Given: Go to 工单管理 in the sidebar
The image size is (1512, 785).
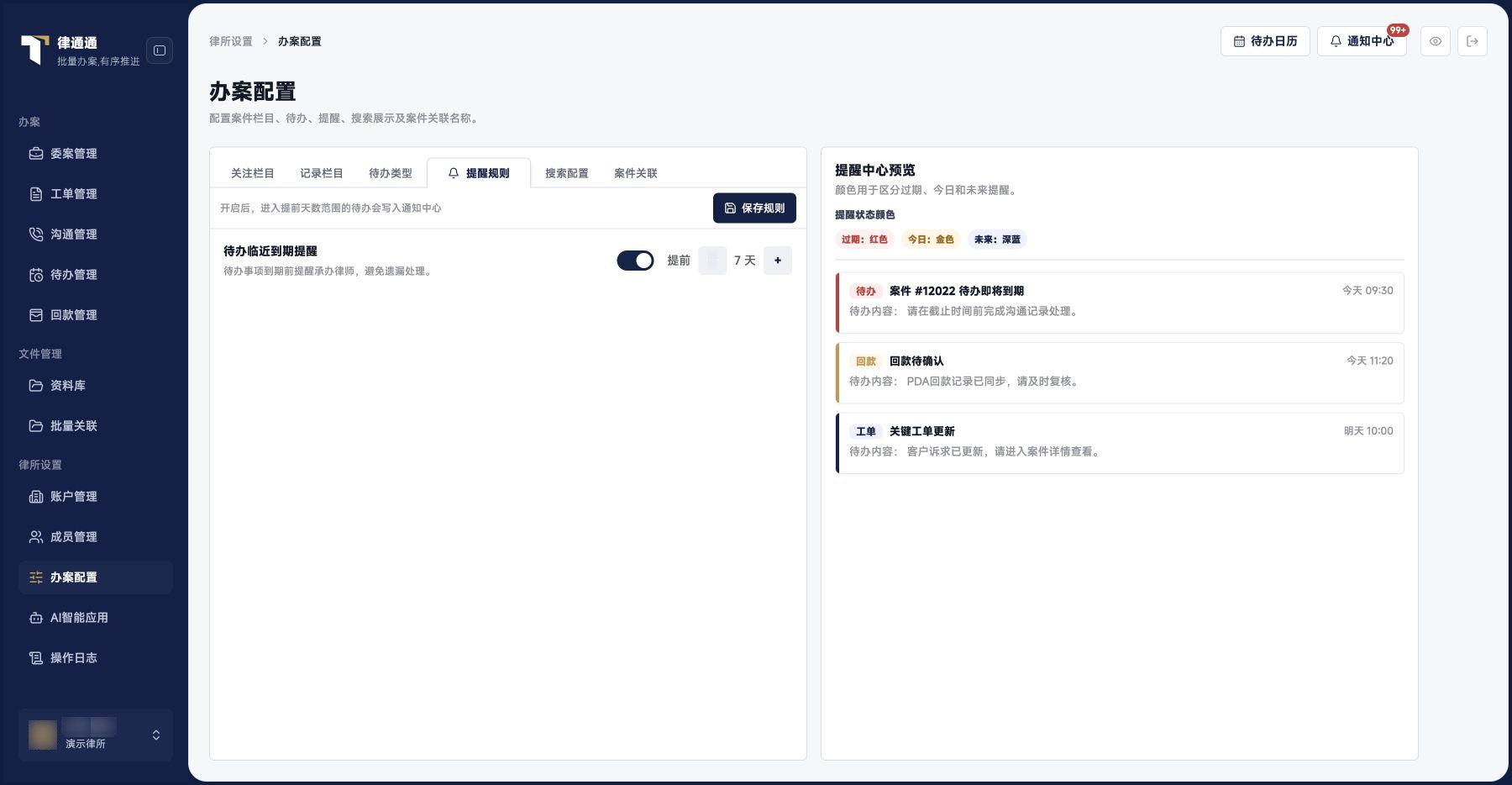Looking at the screenshot, I should (96, 194).
